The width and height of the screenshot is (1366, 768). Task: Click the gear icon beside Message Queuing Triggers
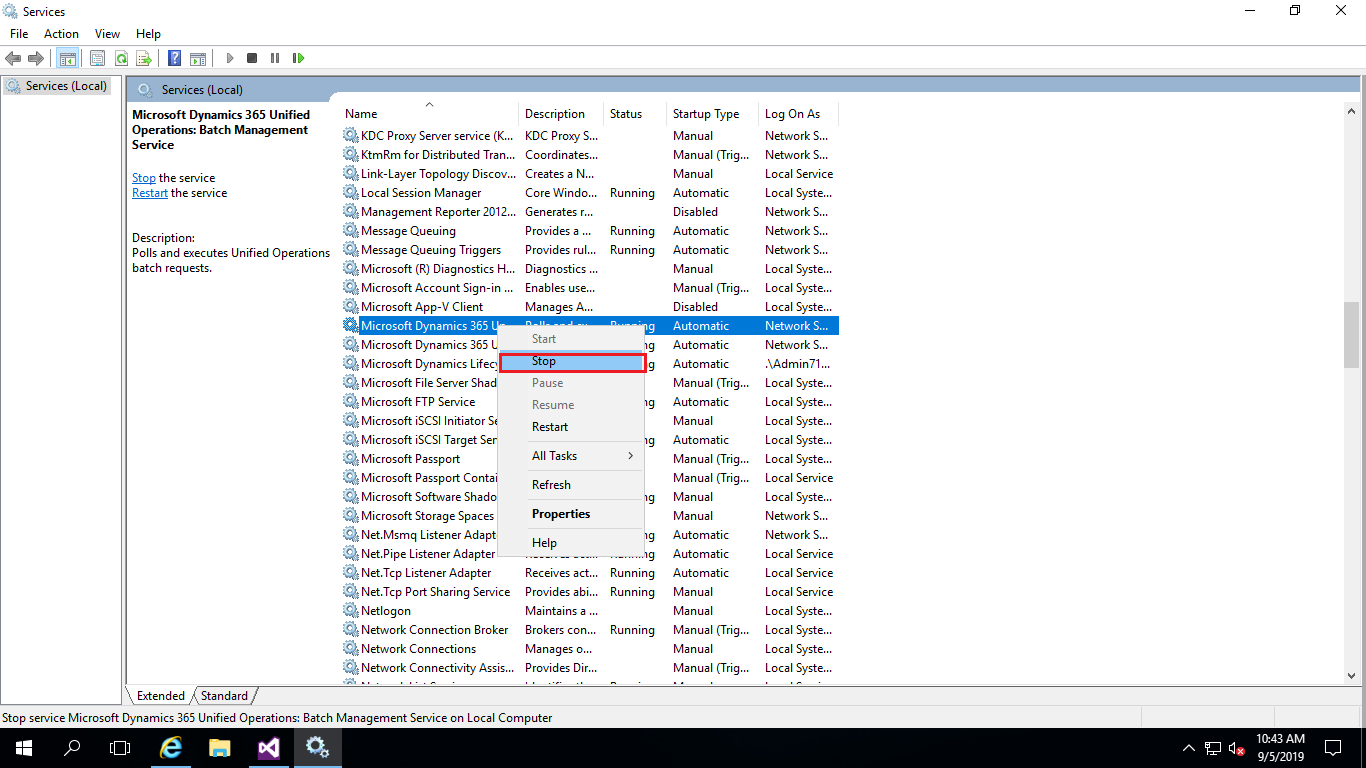pos(350,250)
